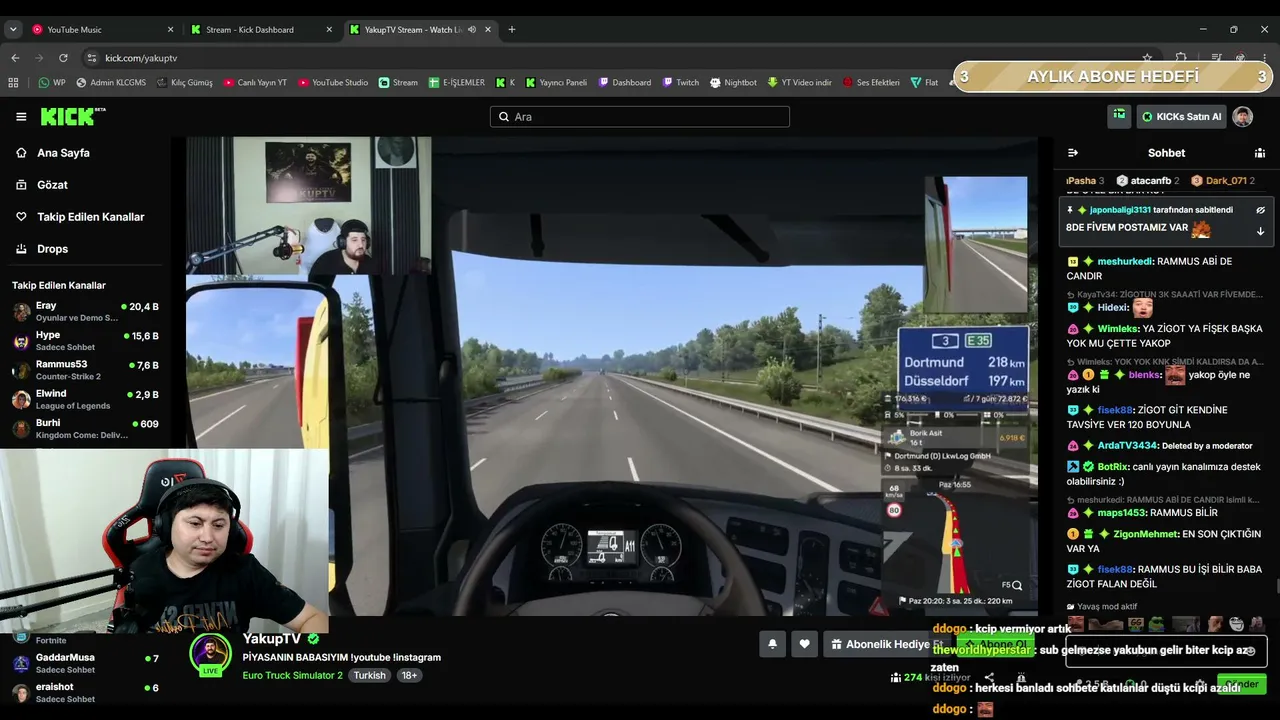Go back in browser history

point(15,58)
